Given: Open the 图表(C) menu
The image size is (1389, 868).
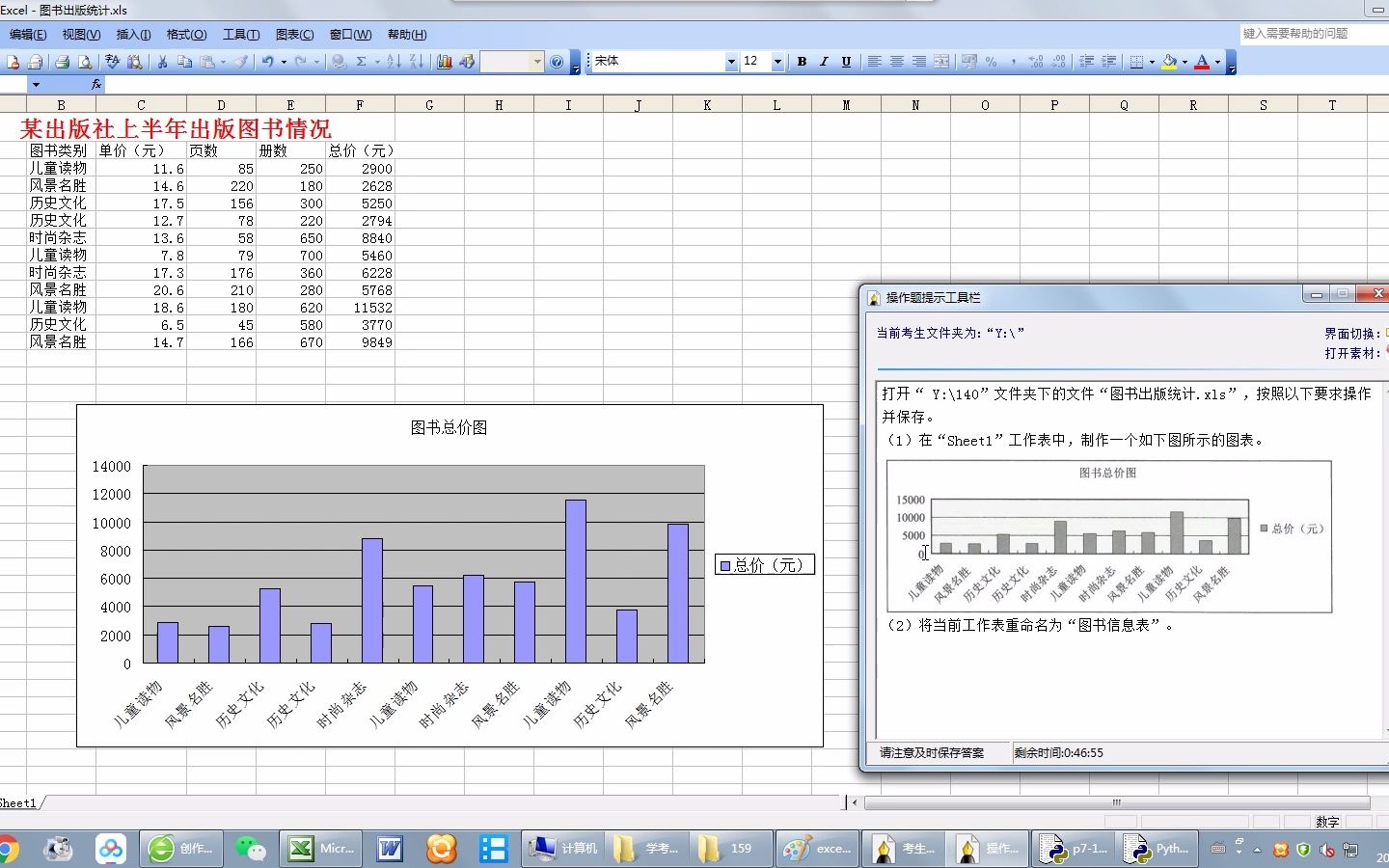Looking at the screenshot, I should [x=294, y=35].
